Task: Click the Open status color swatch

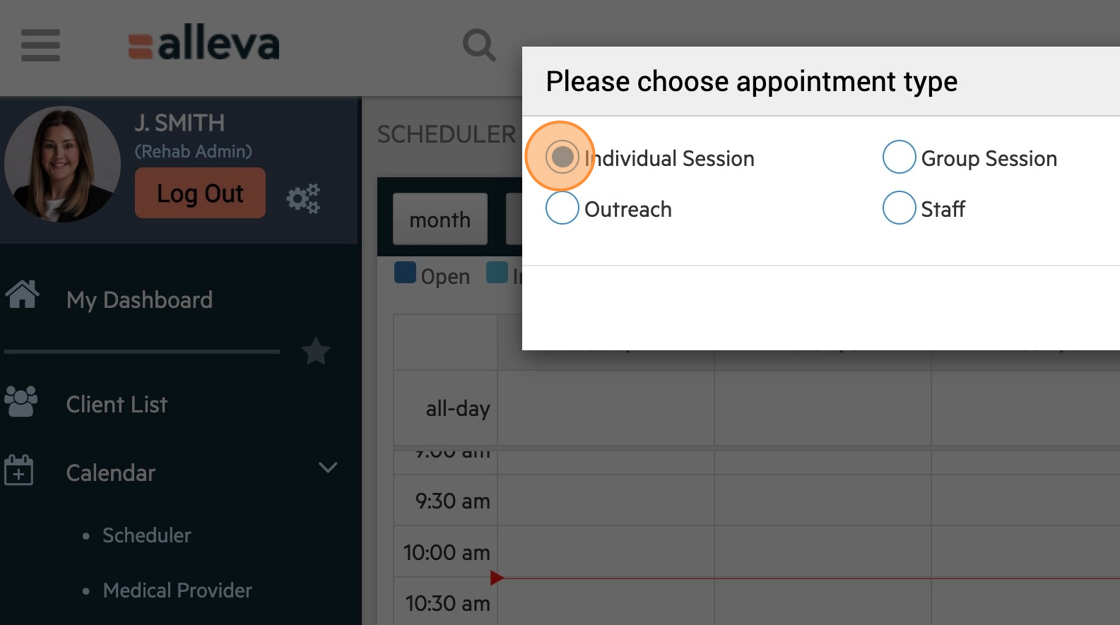Action: point(405,273)
